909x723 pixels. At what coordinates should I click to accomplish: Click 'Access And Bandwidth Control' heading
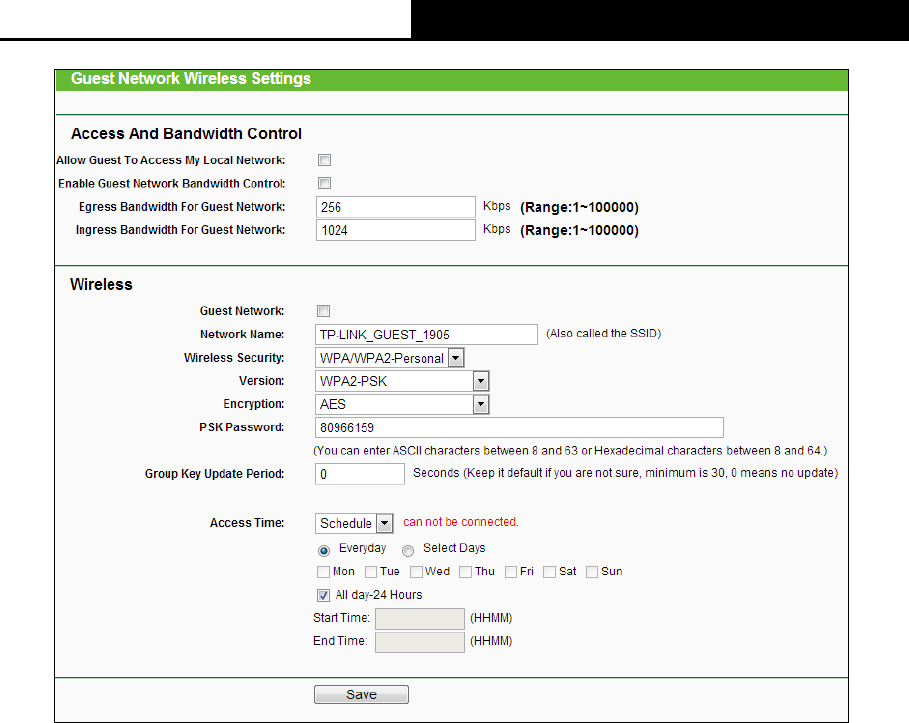point(186,134)
